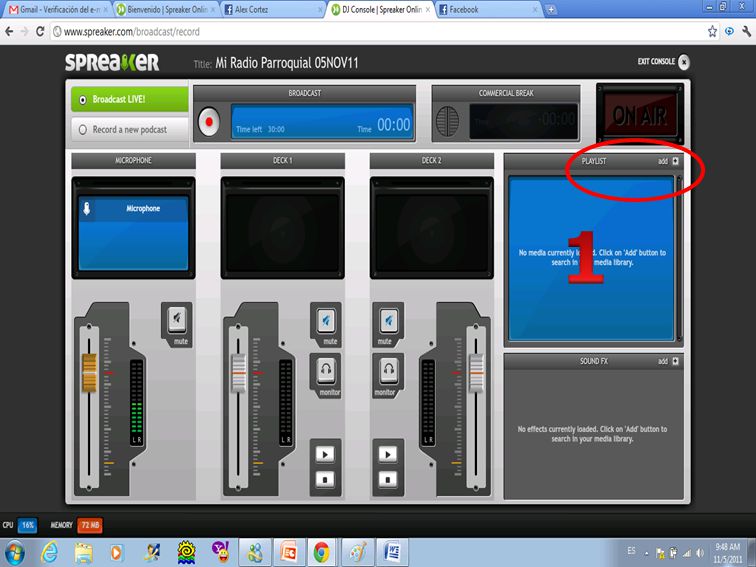Click the system tray volume icon
756x567 pixels.
point(700,553)
